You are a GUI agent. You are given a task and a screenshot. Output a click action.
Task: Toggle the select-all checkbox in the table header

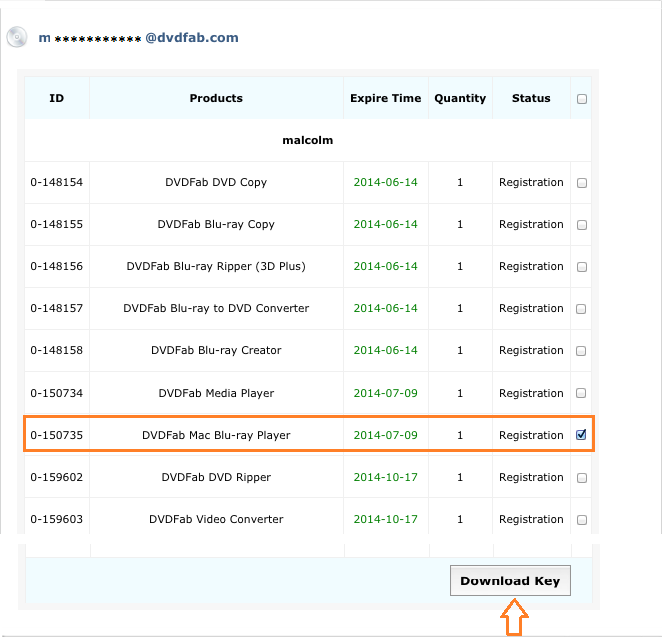tap(582, 99)
